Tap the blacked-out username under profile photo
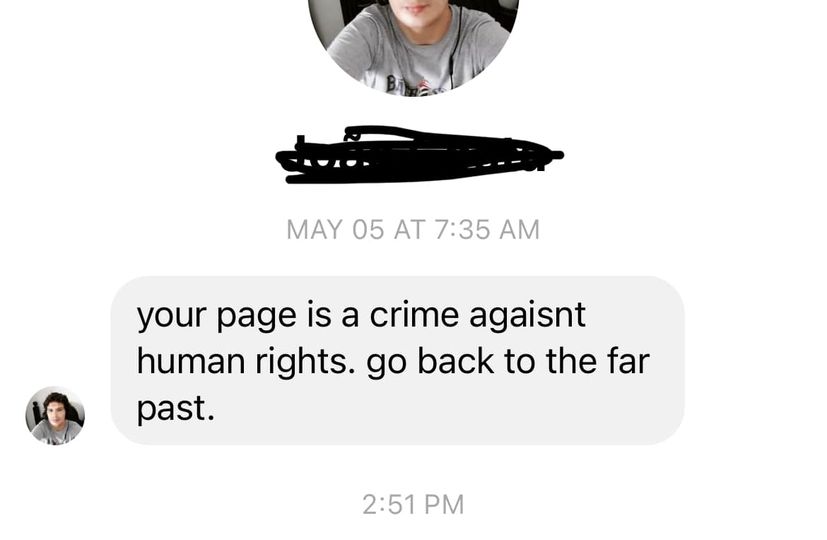Image resolution: width=827 pixels, height=540 pixels. 419,155
